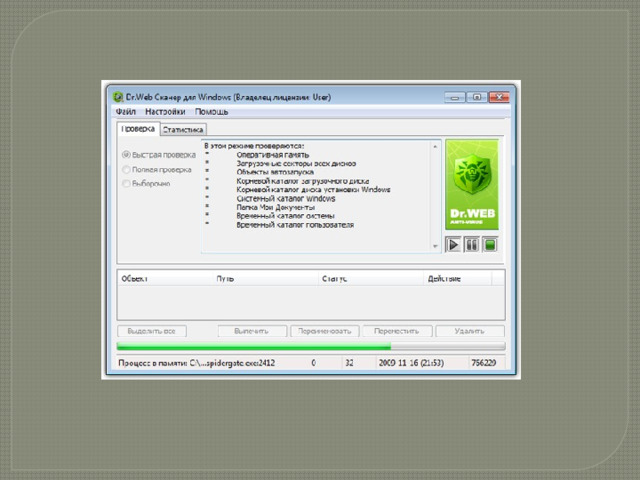Screen dimensions: 640x480
Task: Click the Выделить все button
Action: click(x=151, y=331)
